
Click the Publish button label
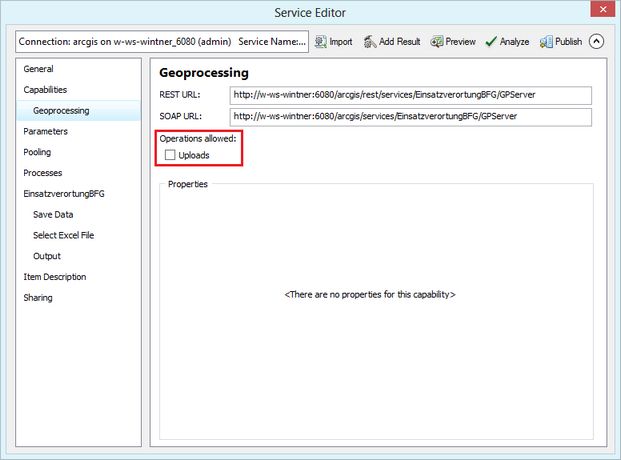(569, 42)
